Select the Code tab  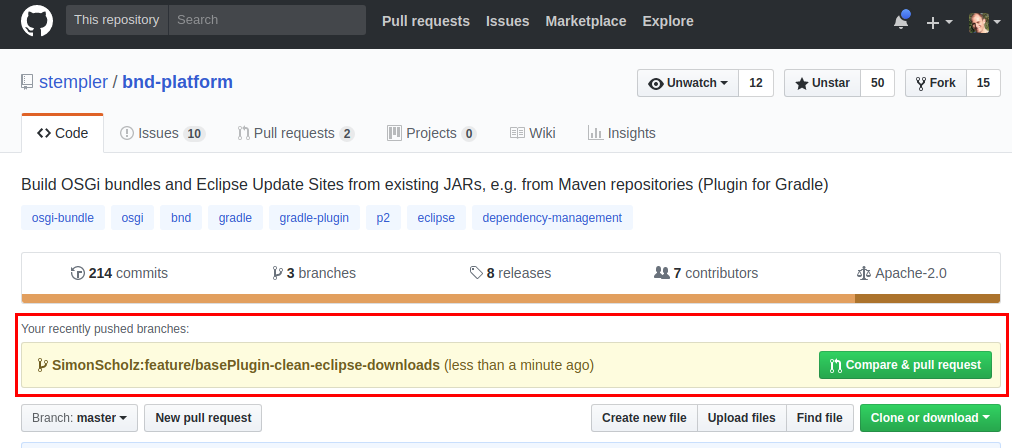pyautogui.click(x=63, y=133)
